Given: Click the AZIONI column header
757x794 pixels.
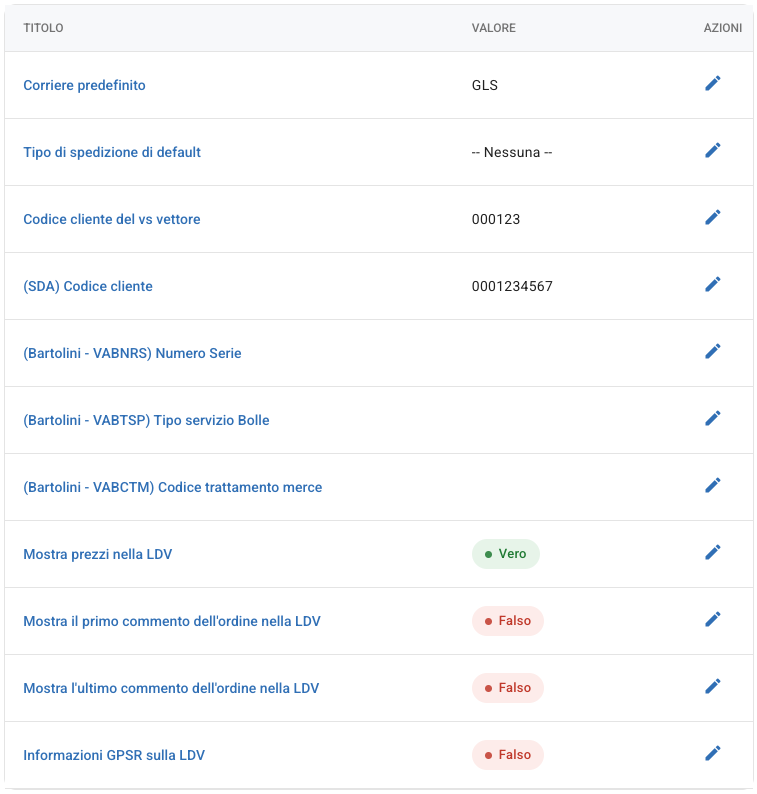Looking at the screenshot, I should pos(723,28).
